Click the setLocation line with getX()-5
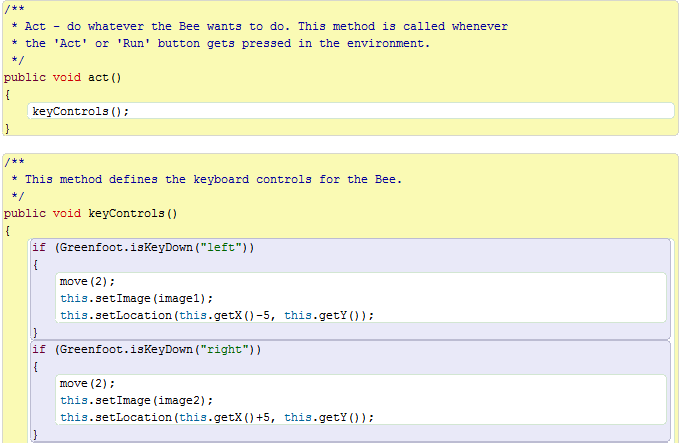681x443 pixels. (x=217, y=315)
